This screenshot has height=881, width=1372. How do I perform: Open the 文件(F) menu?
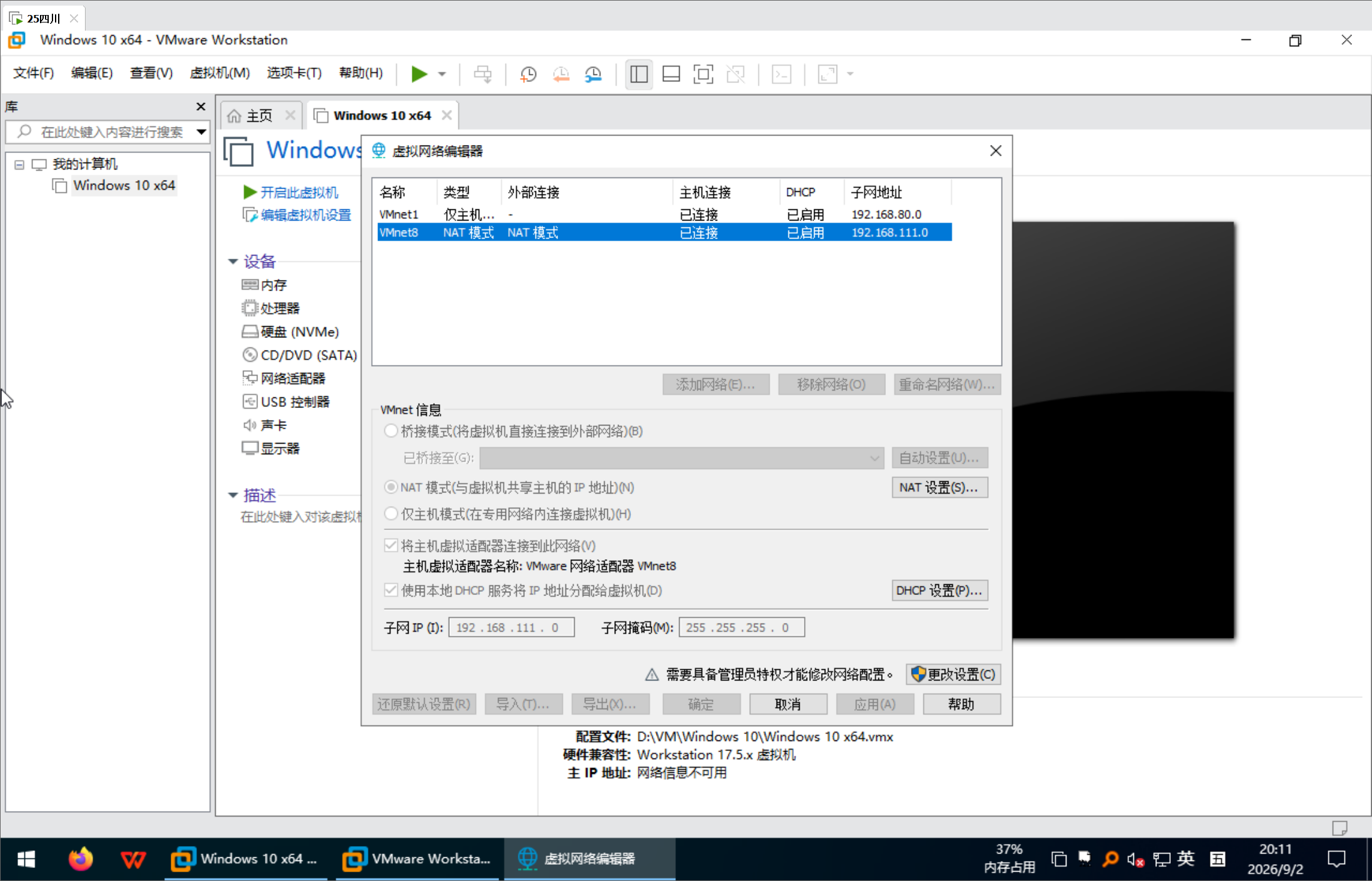34,73
